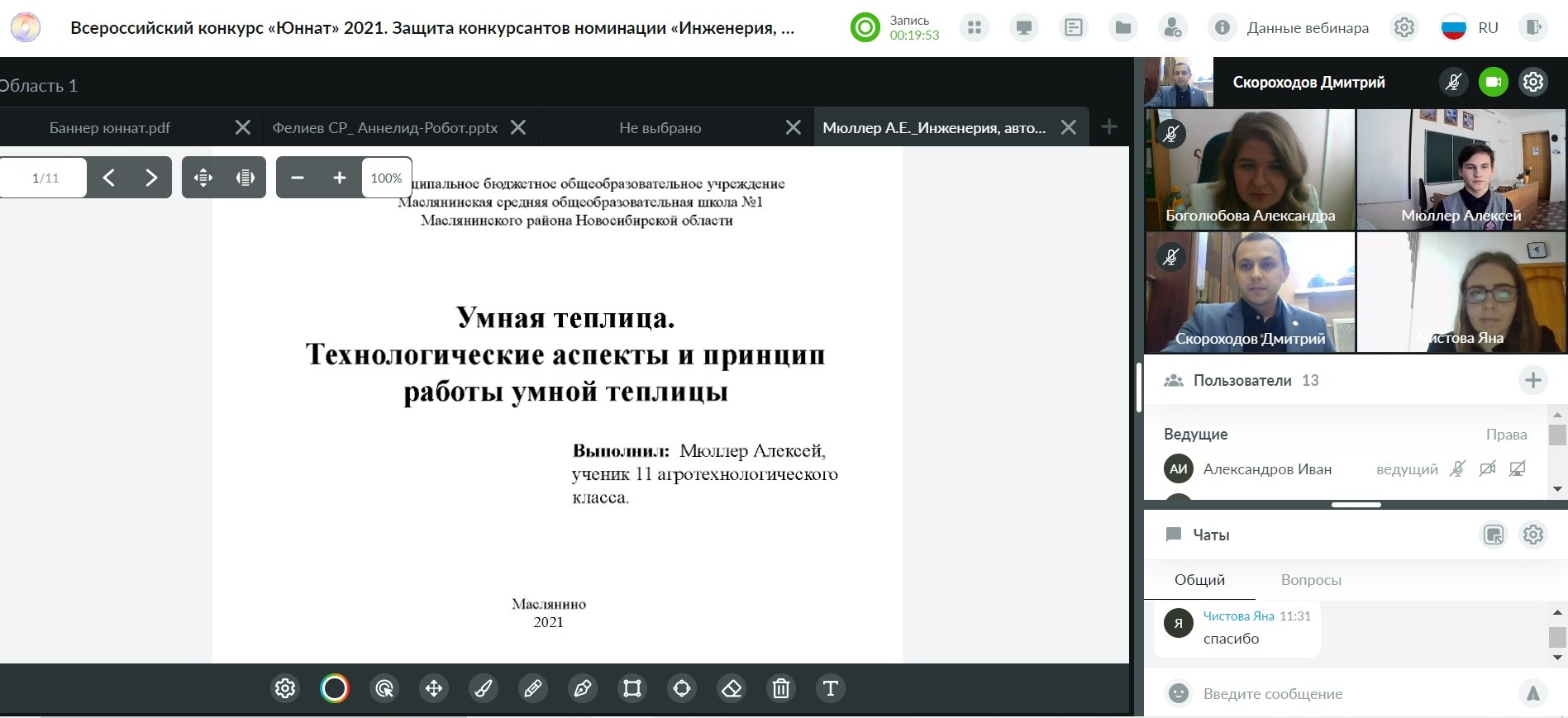Open chat settings gear
The height and width of the screenshot is (718, 1568).
pyautogui.click(x=1533, y=535)
